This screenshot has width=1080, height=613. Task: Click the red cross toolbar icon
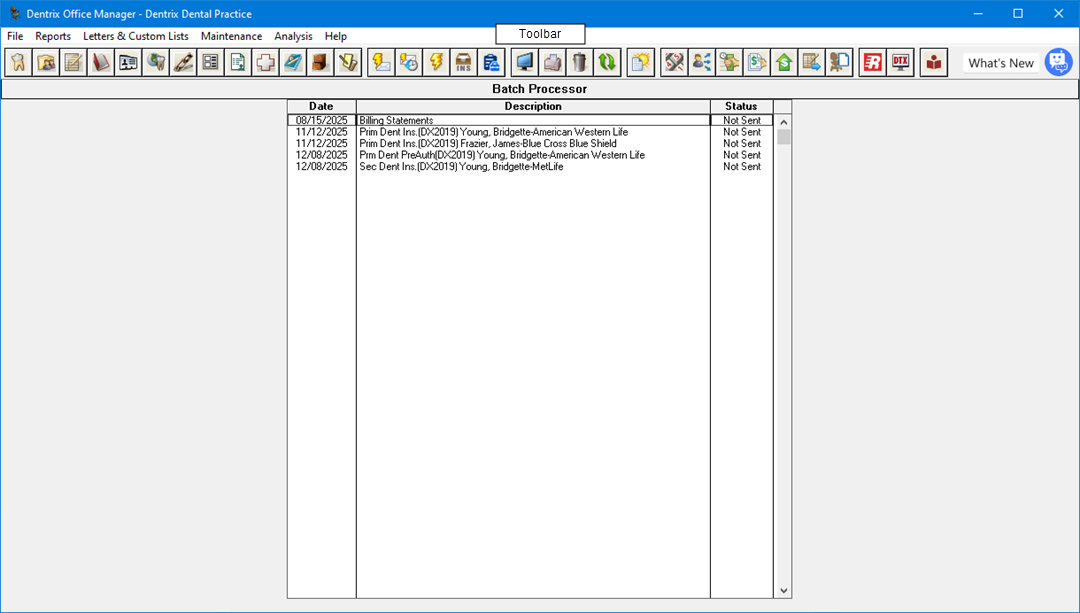click(265, 63)
